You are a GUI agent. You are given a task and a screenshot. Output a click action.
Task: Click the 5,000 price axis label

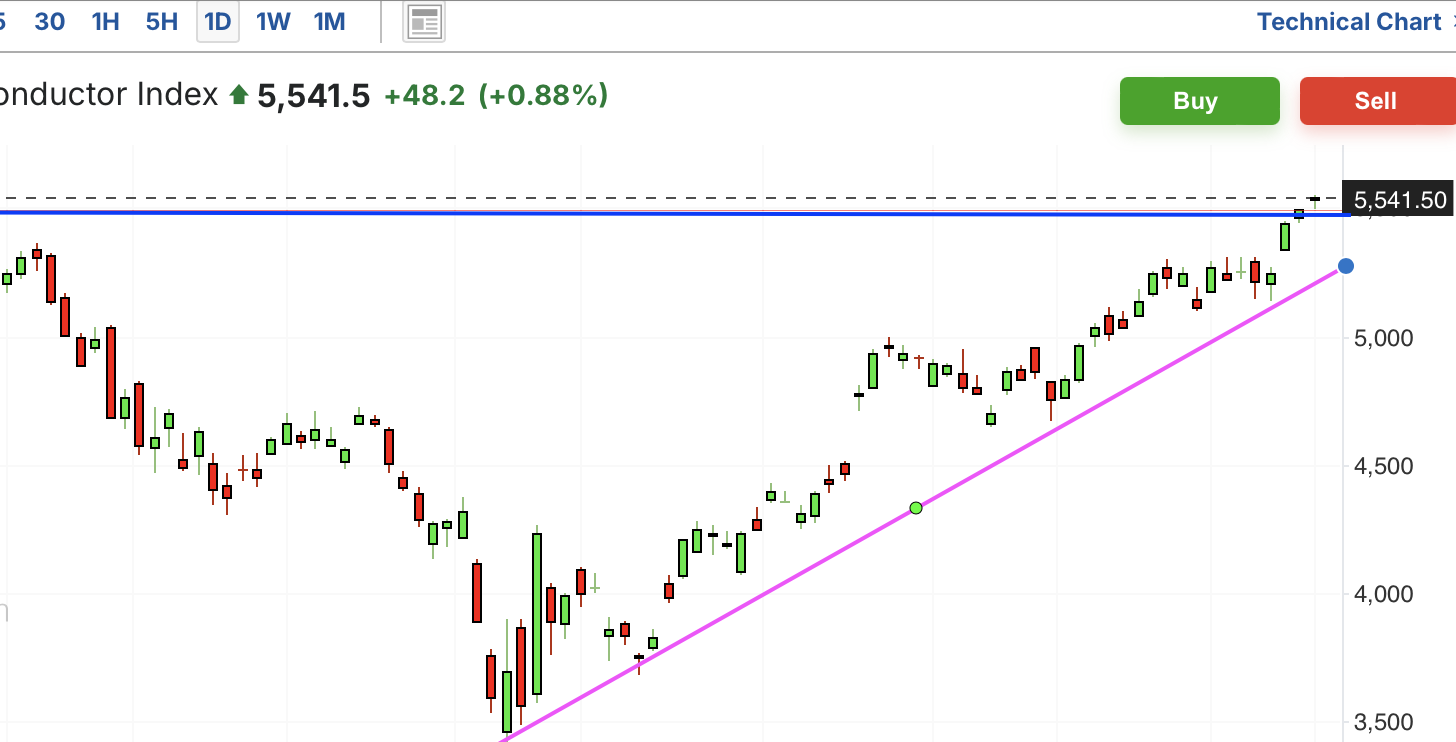coord(1385,338)
